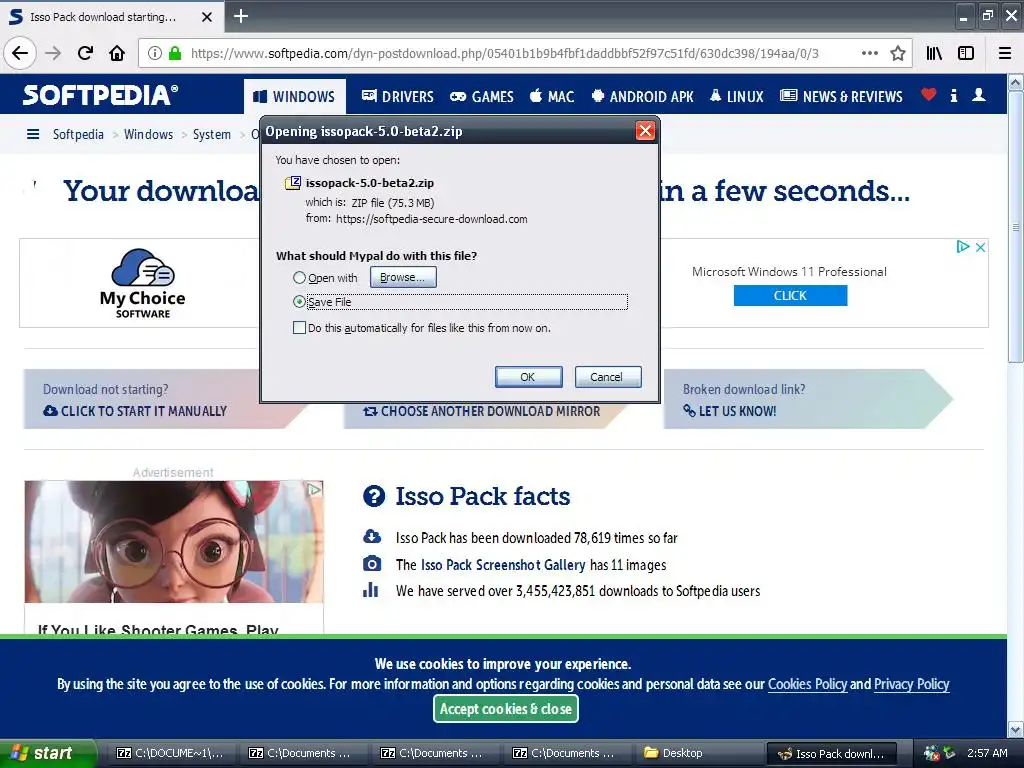The image size is (1024, 768).
Task: Click the AdChoices triangle icon
Action: click(x=963, y=246)
